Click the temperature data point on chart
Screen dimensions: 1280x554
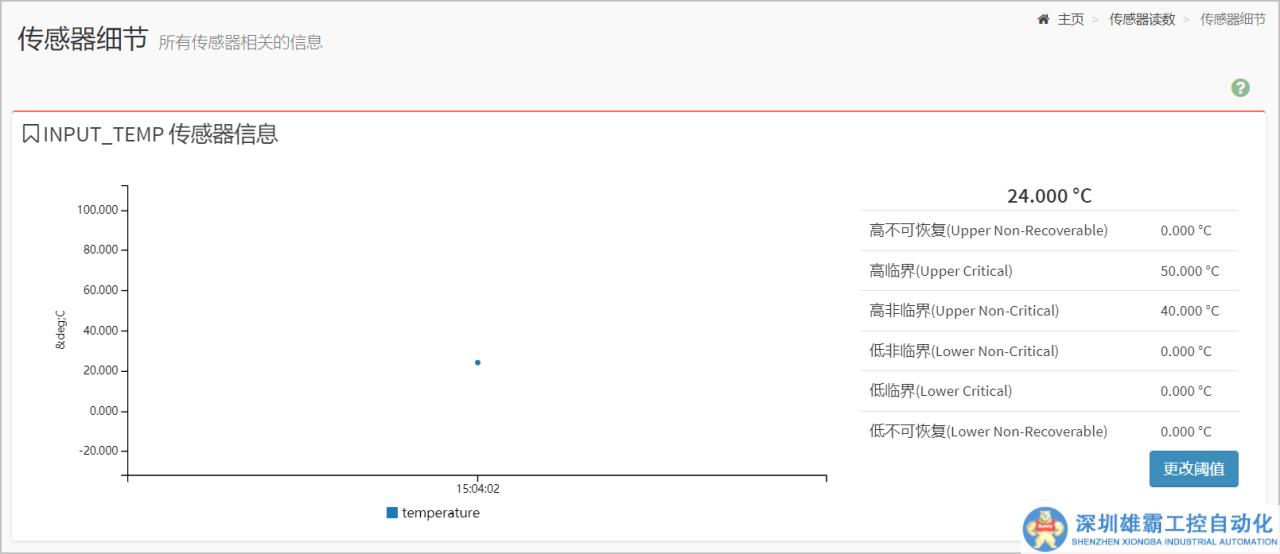[478, 362]
